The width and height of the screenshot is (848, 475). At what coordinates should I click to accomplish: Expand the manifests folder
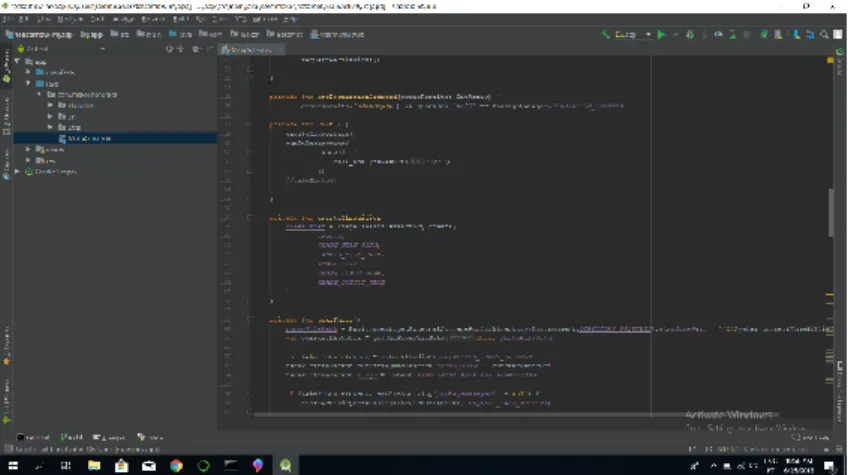click(28, 72)
